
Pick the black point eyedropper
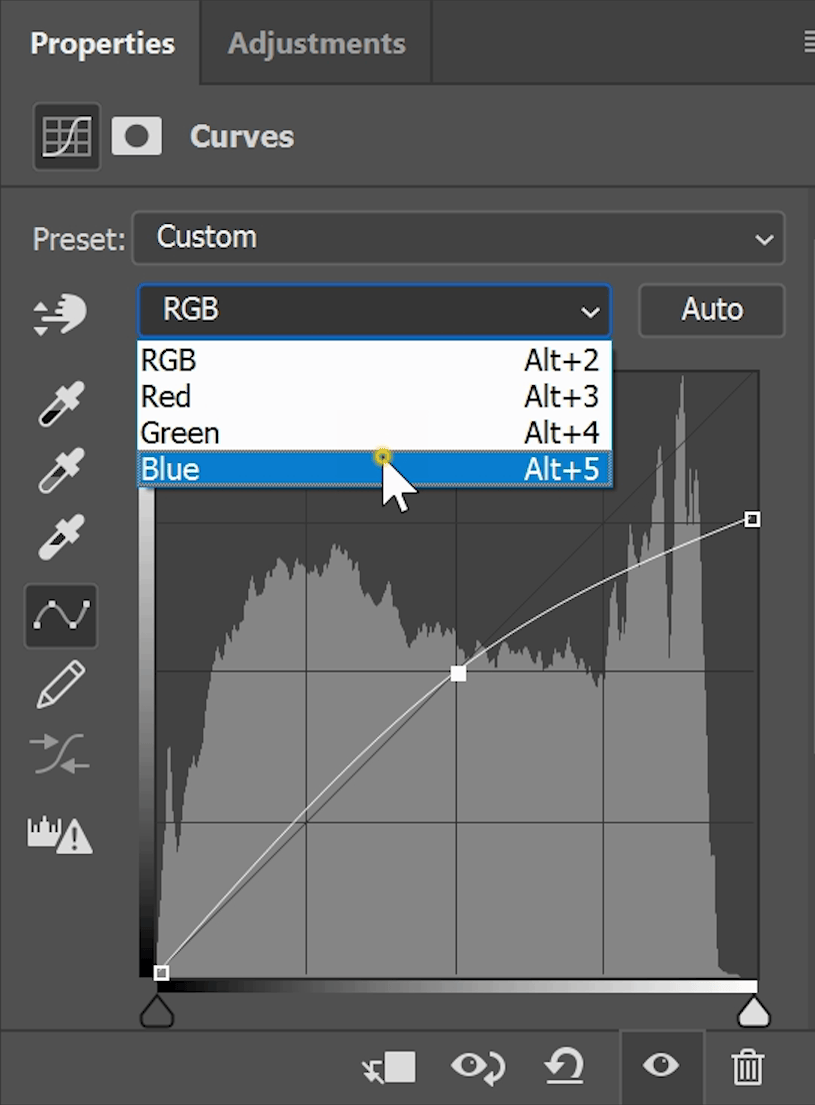[x=60, y=403]
